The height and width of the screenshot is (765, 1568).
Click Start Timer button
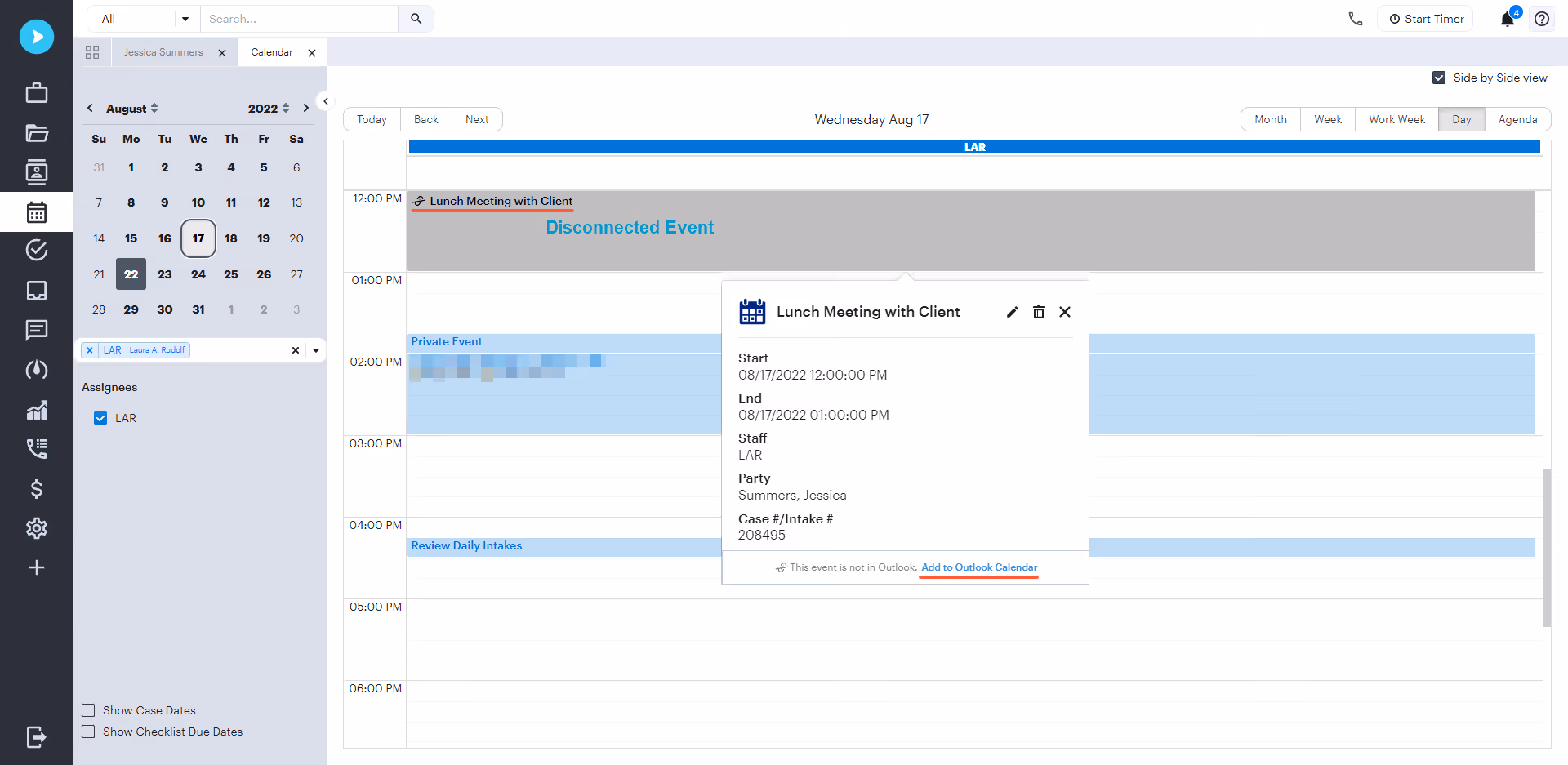pyautogui.click(x=1426, y=19)
